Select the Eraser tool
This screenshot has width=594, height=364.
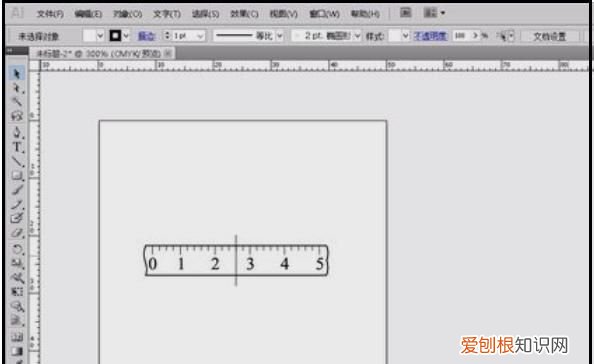17,233
